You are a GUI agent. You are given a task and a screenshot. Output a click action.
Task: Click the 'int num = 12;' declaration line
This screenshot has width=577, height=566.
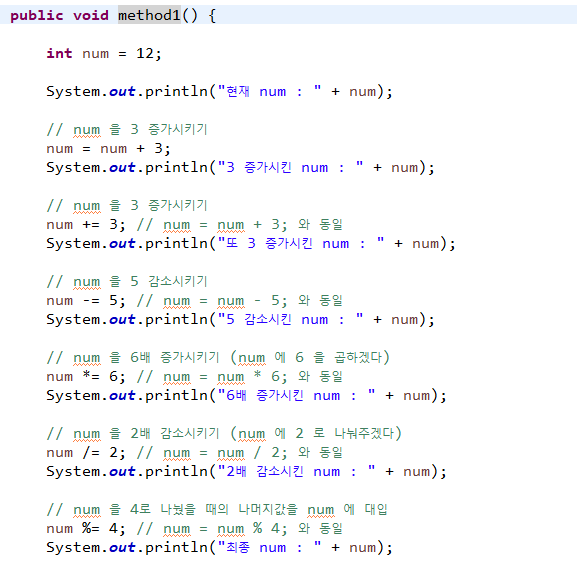point(104,53)
